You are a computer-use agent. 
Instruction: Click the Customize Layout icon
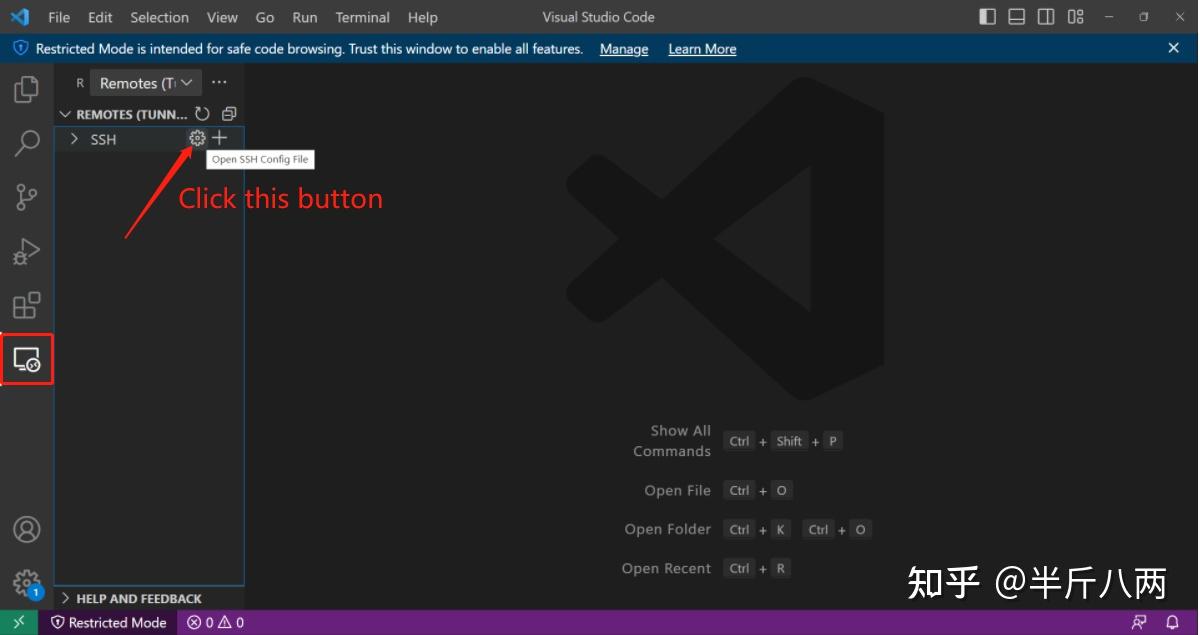click(1076, 17)
